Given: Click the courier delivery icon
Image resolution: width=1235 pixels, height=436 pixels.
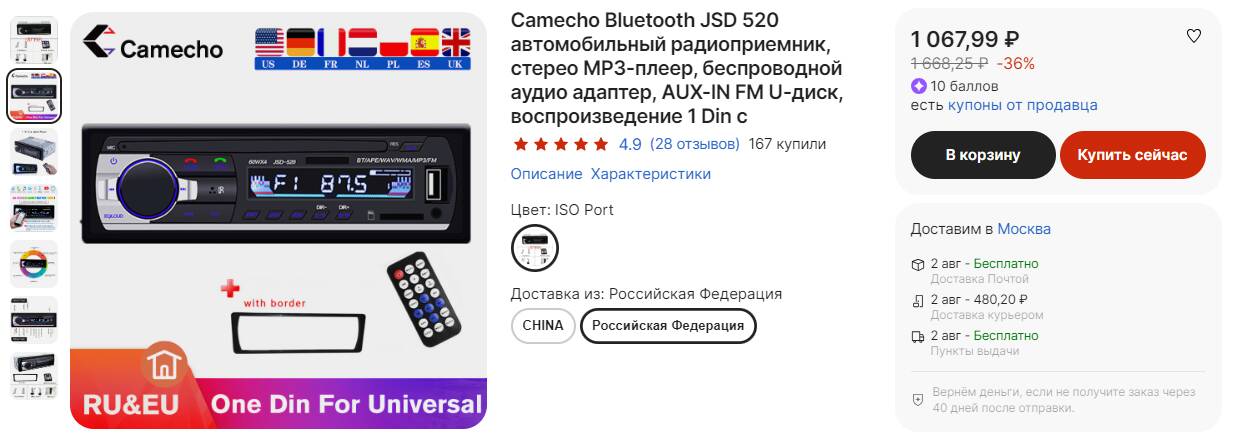Looking at the screenshot, I should click(917, 300).
